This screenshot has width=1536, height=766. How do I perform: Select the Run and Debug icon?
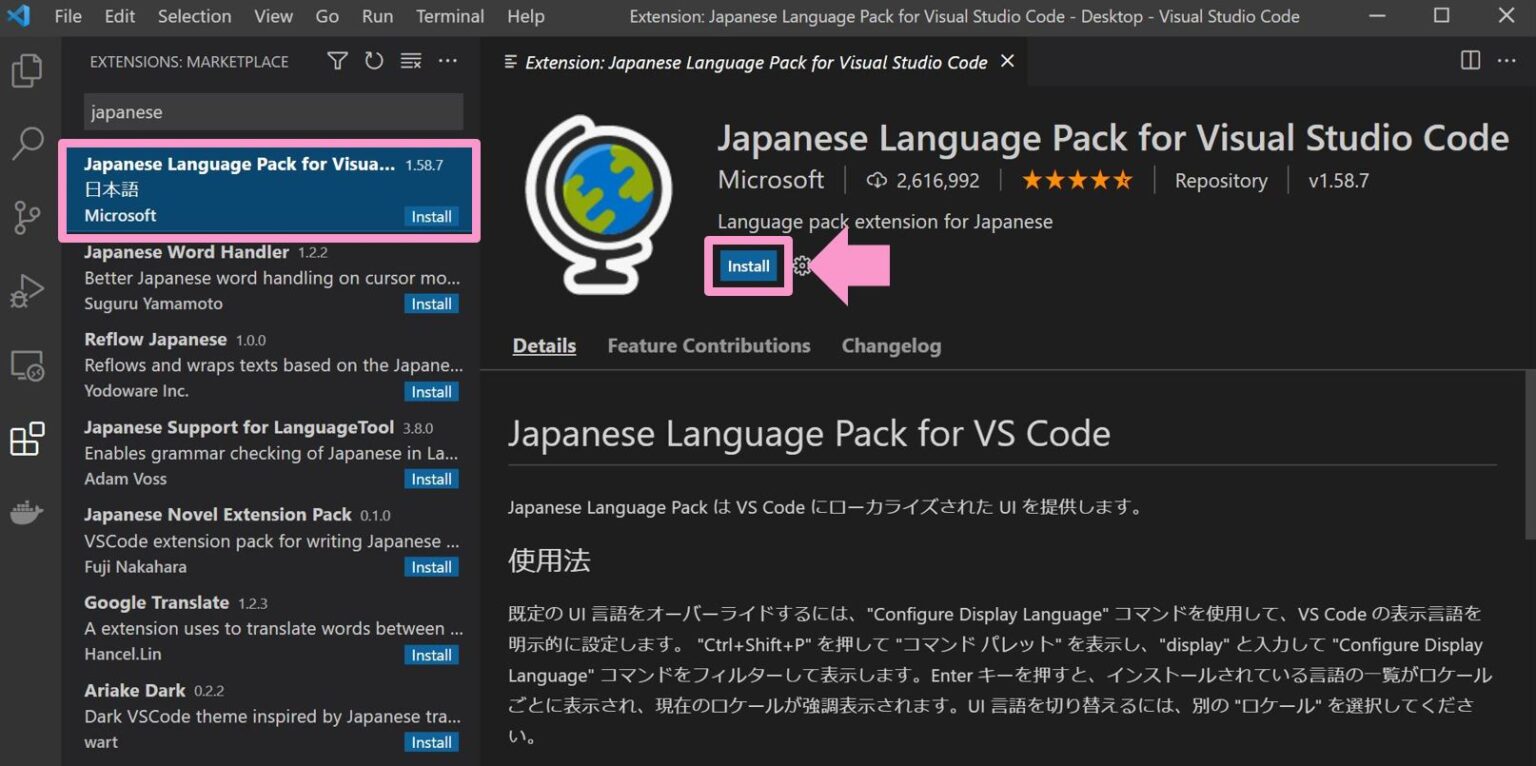tap(29, 291)
